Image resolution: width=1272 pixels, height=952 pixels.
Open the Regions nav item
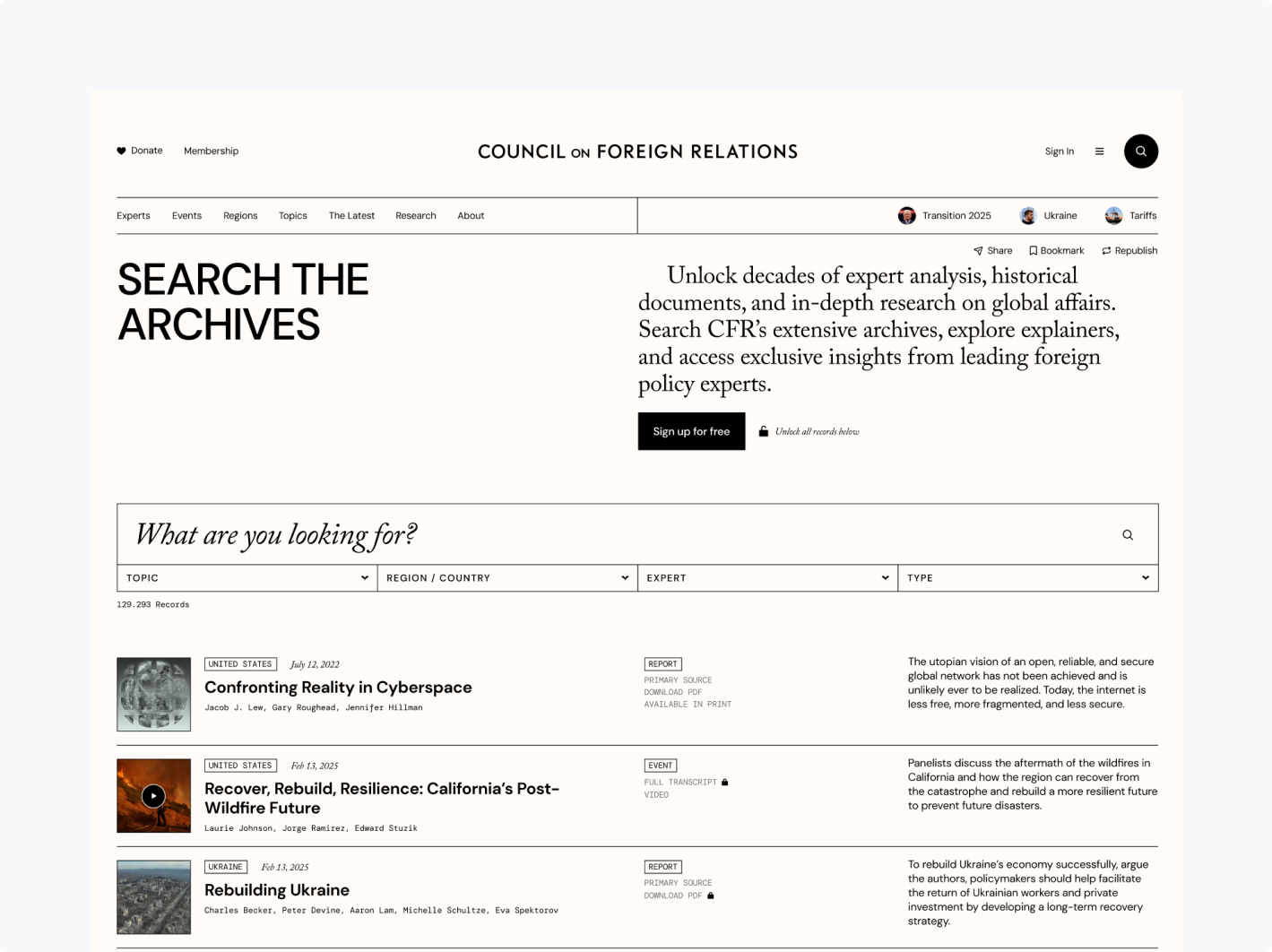tap(240, 215)
